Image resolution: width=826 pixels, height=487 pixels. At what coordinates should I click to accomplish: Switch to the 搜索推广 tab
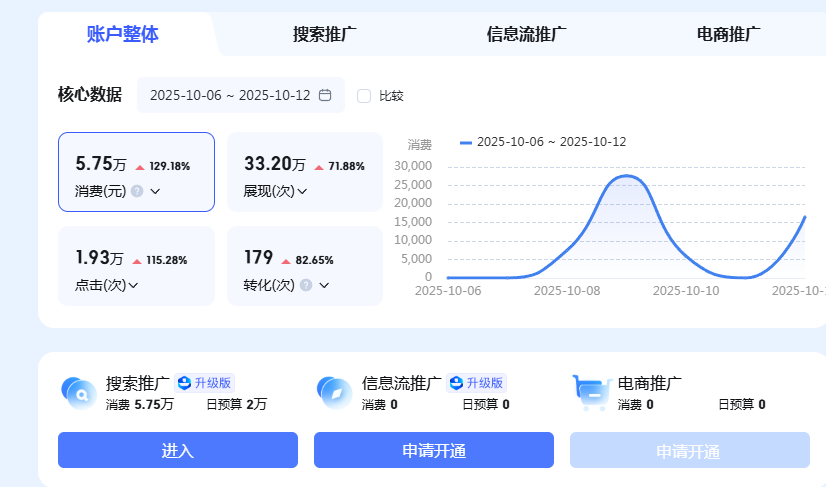pyautogui.click(x=325, y=35)
